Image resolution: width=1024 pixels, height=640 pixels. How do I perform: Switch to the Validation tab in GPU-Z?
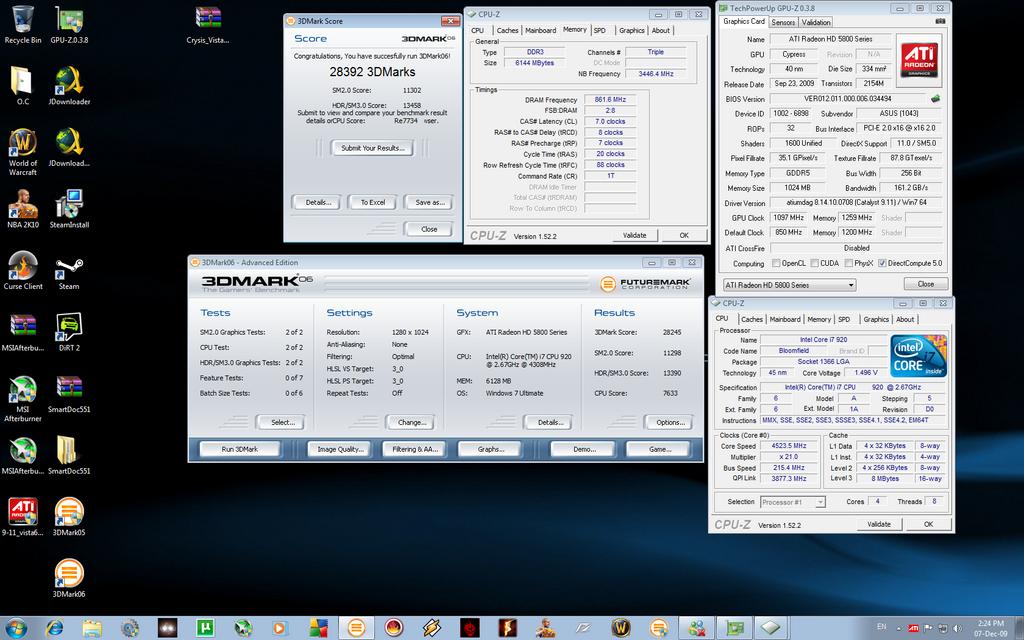tap(816, 22)
